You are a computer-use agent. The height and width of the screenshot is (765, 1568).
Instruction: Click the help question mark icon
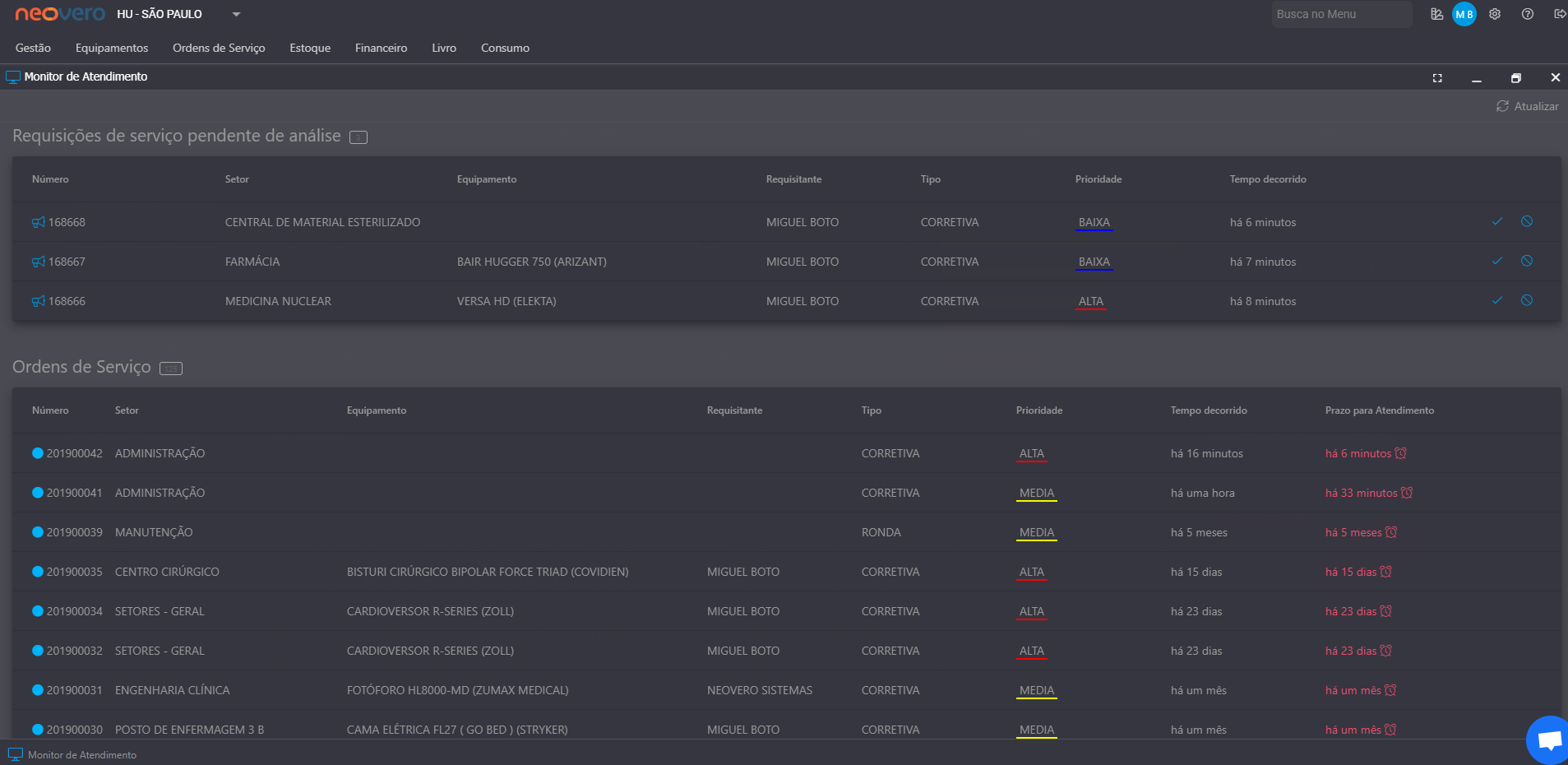pos(1527,14)
